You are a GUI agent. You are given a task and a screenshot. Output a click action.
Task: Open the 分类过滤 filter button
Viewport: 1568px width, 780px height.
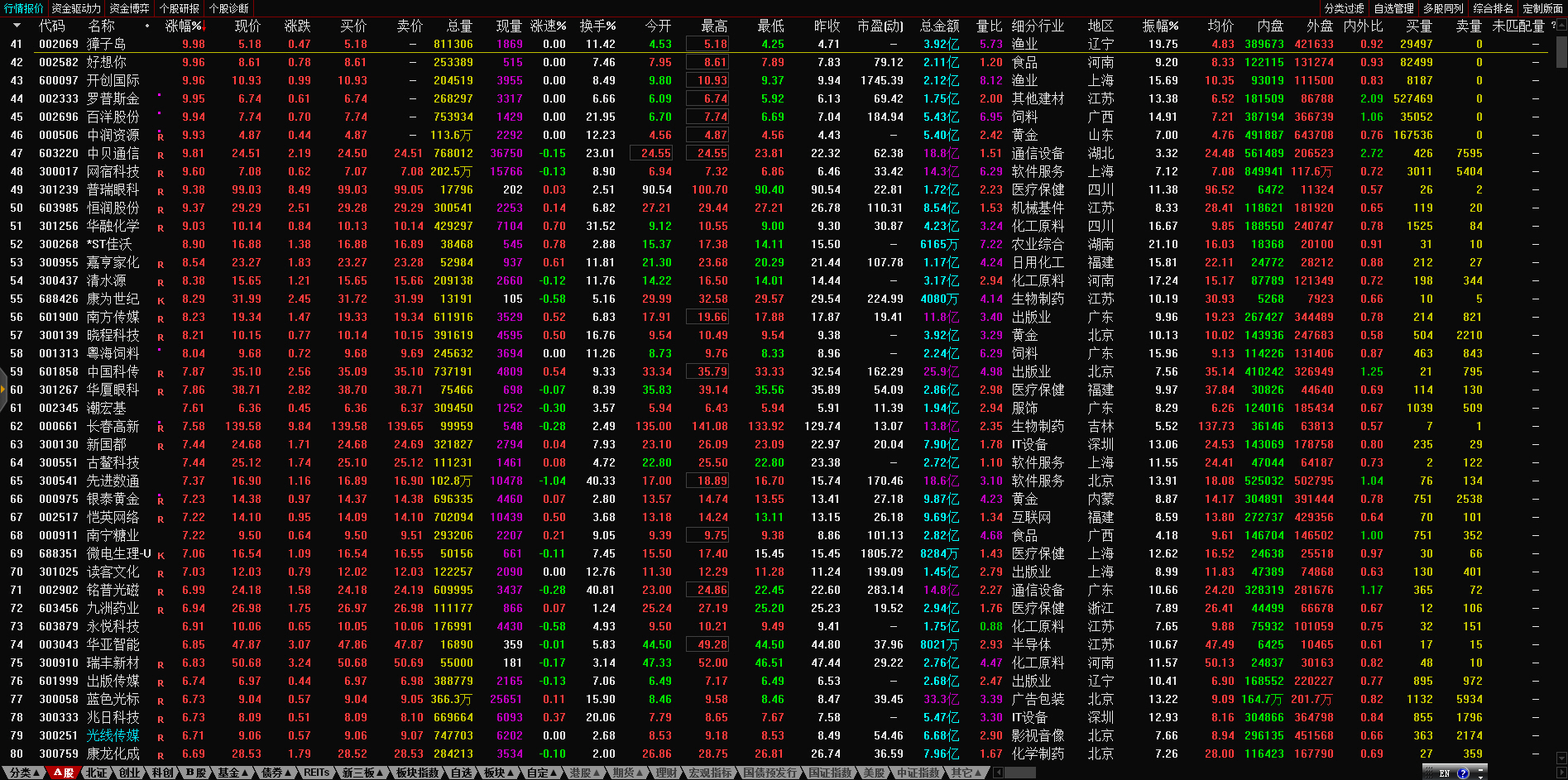click(1344, 8)
